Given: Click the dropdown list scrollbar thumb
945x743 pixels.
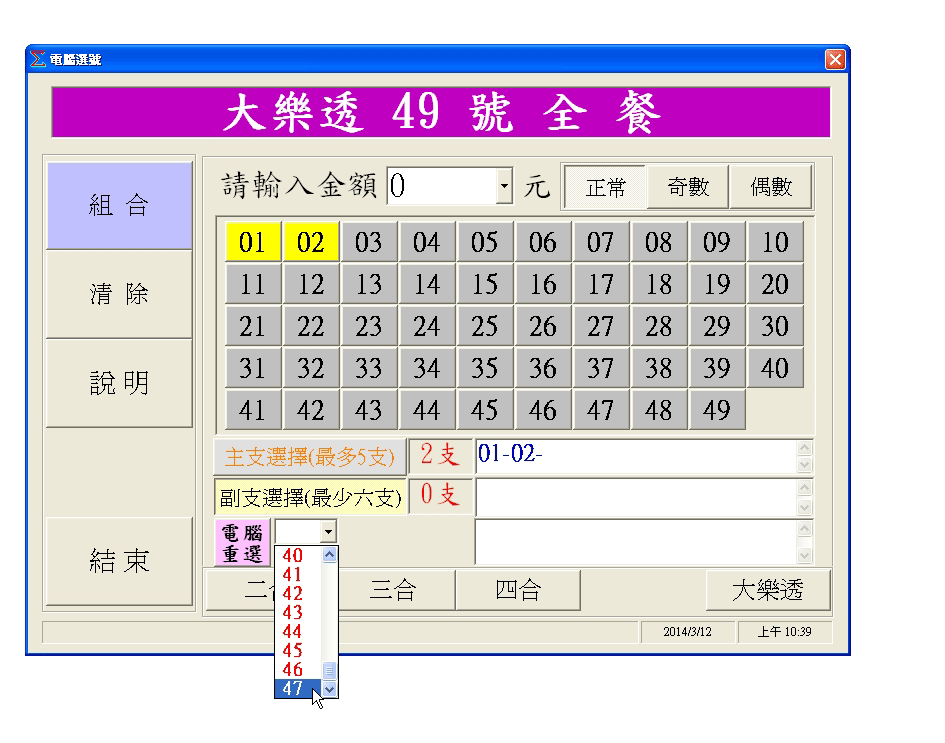Looking at the screenshot, I should click(329, 670).
